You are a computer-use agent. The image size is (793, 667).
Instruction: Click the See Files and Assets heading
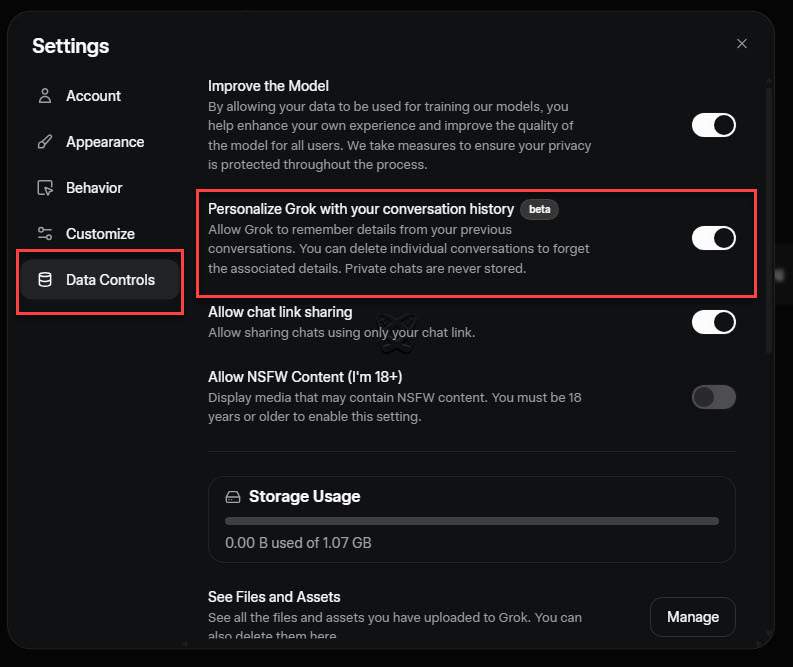274,597
